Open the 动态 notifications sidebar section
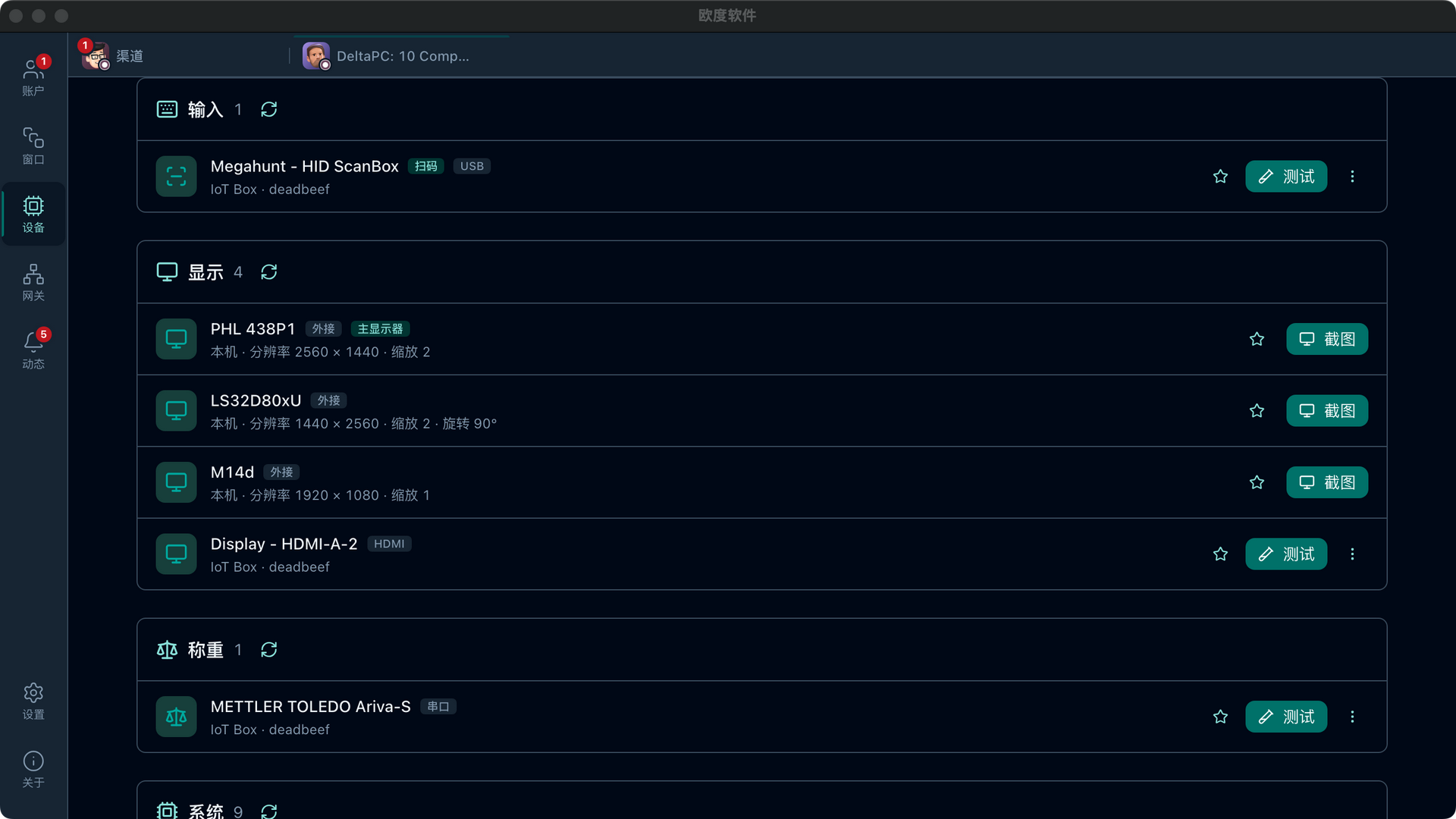 pos(33,350)
